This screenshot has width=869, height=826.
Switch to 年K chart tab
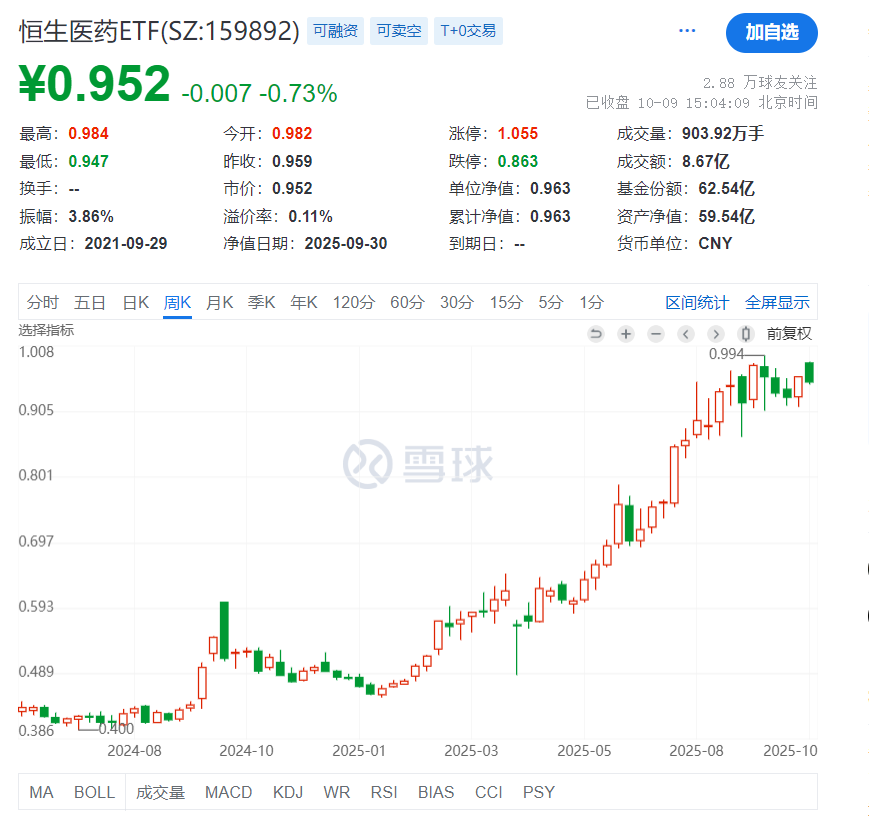pyautogui.click(x=304, y=303)
